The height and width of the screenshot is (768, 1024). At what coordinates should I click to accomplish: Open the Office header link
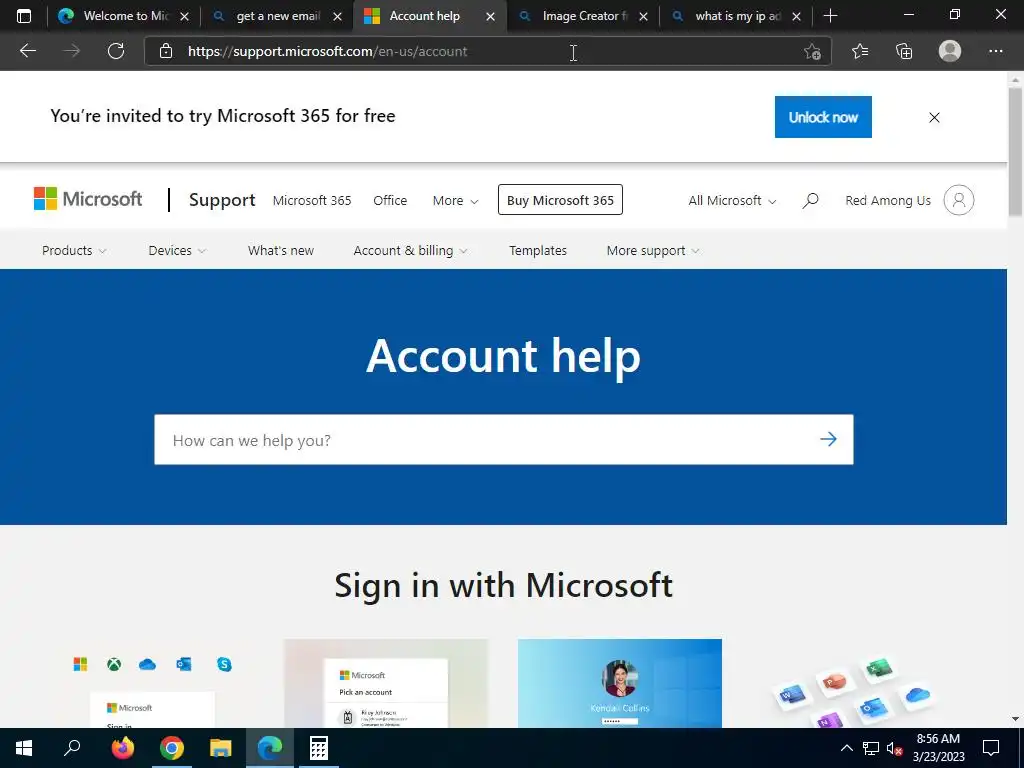point(390,200)
